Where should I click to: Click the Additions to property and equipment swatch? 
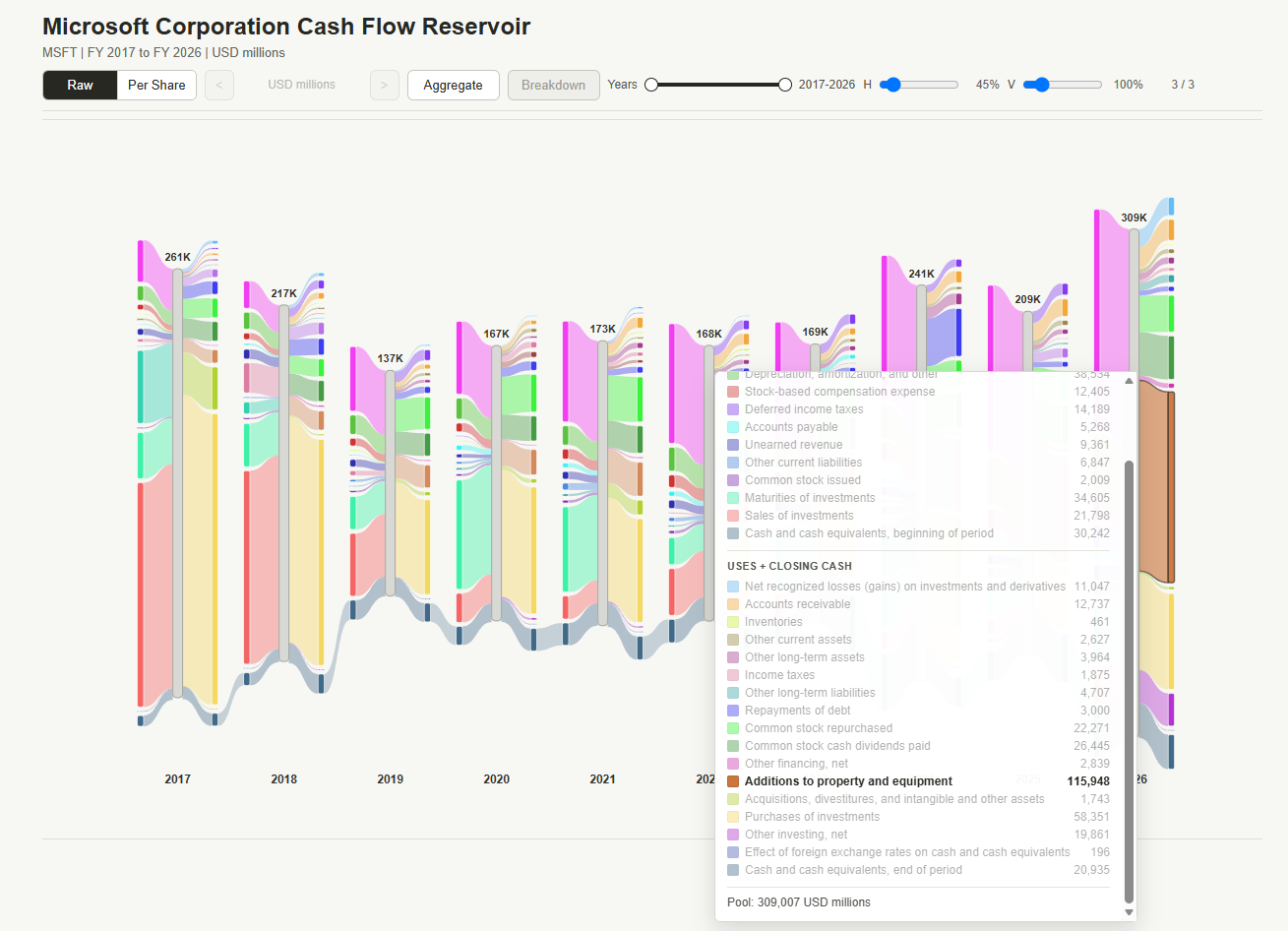pyautogui.click(x=733, y=781)
